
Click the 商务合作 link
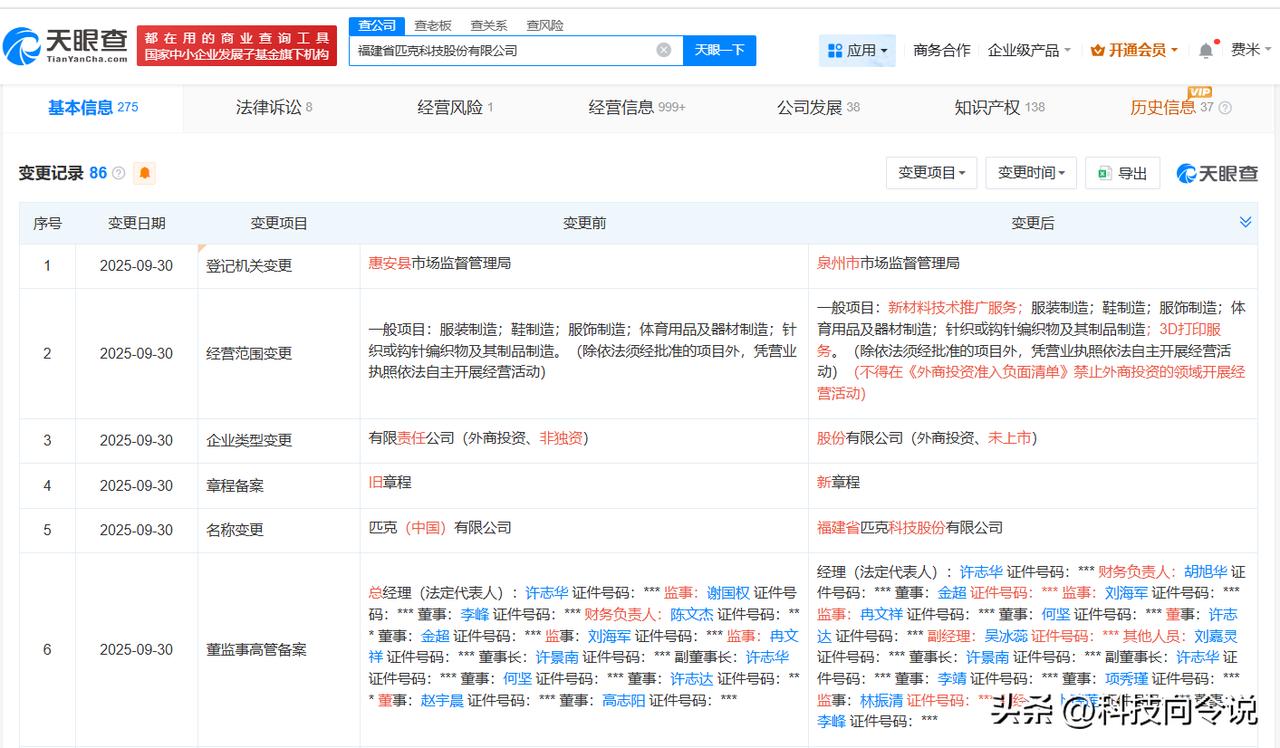[942, 50]
